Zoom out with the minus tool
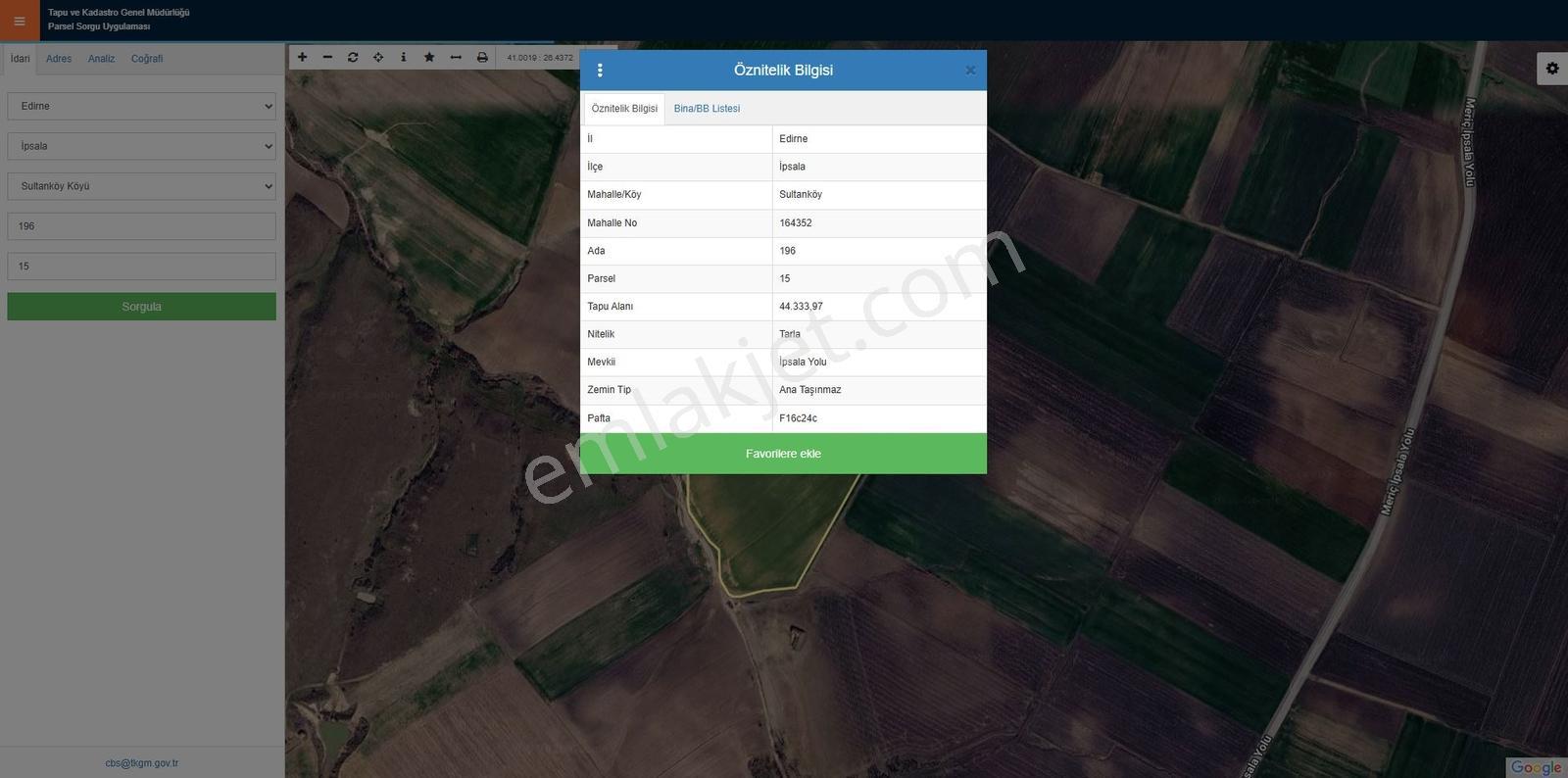This screenshot has width=1568, height=778. [327, 58]
